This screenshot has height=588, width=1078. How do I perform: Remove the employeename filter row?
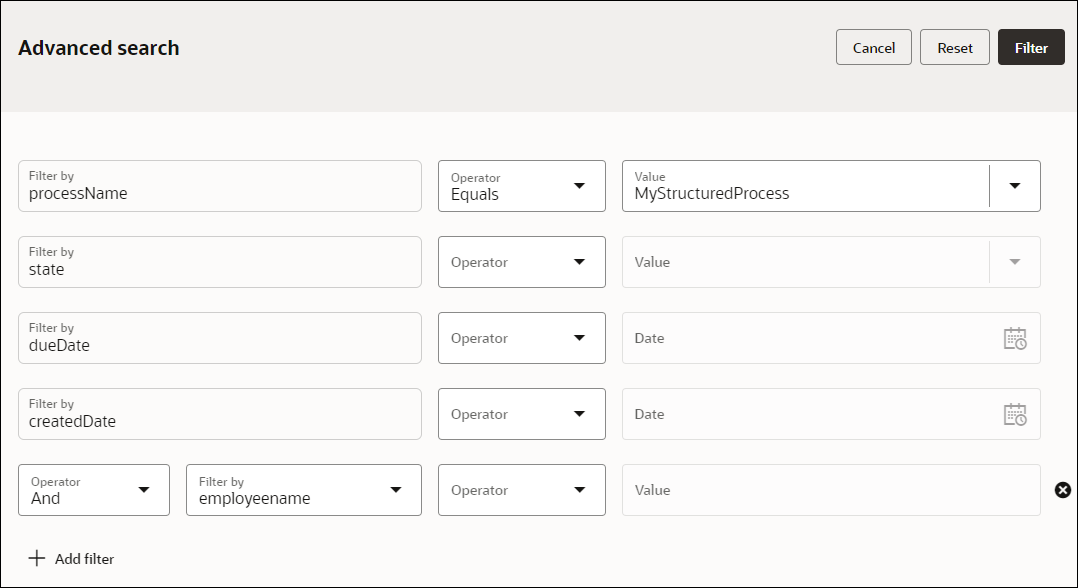tap(1063, 490)
